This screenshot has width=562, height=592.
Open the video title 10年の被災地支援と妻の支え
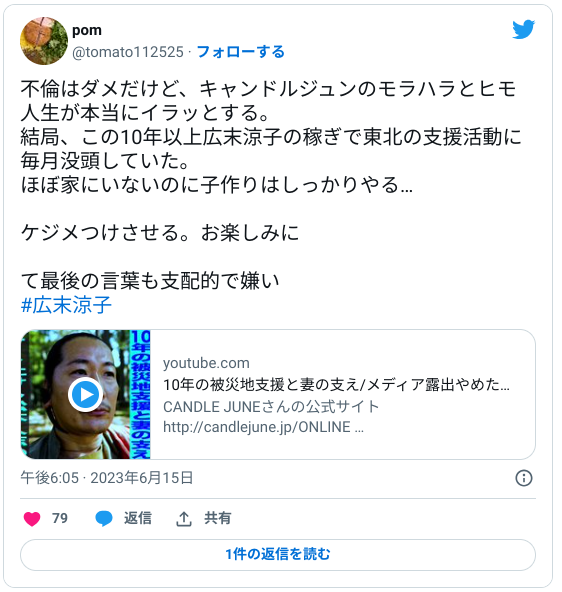(336, 385)
